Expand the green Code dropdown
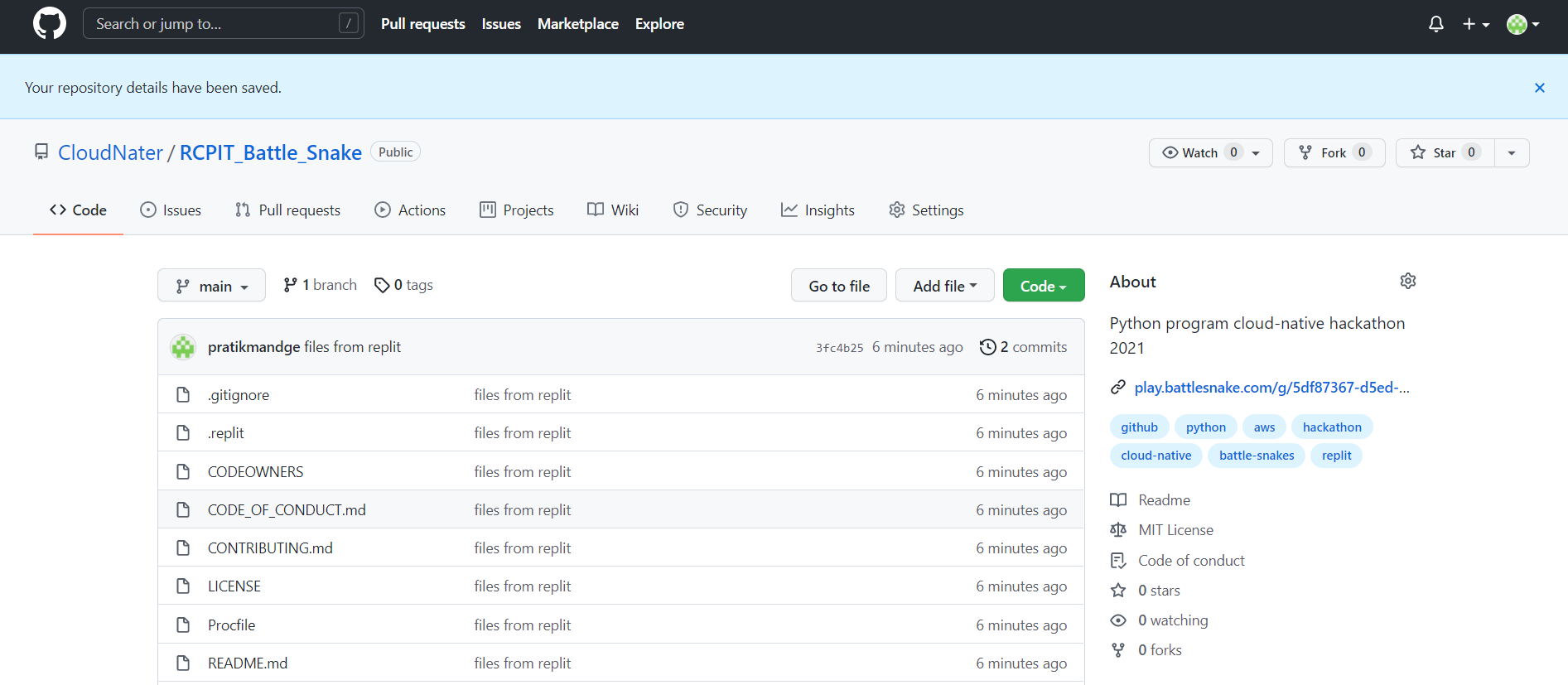Image resolution: width=1568 pixels, height=685 pixels. [1044, 286]
